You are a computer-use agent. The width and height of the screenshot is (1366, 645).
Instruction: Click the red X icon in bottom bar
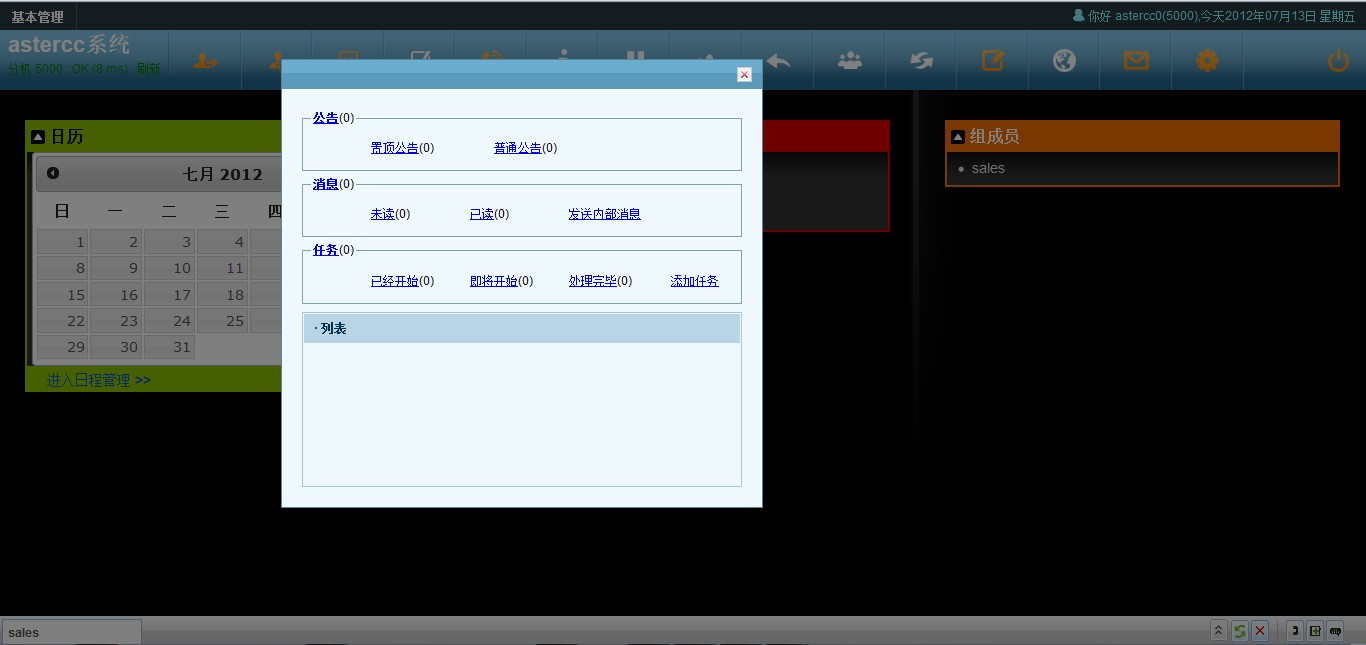pyautogui.click(x=1260, y=631)
